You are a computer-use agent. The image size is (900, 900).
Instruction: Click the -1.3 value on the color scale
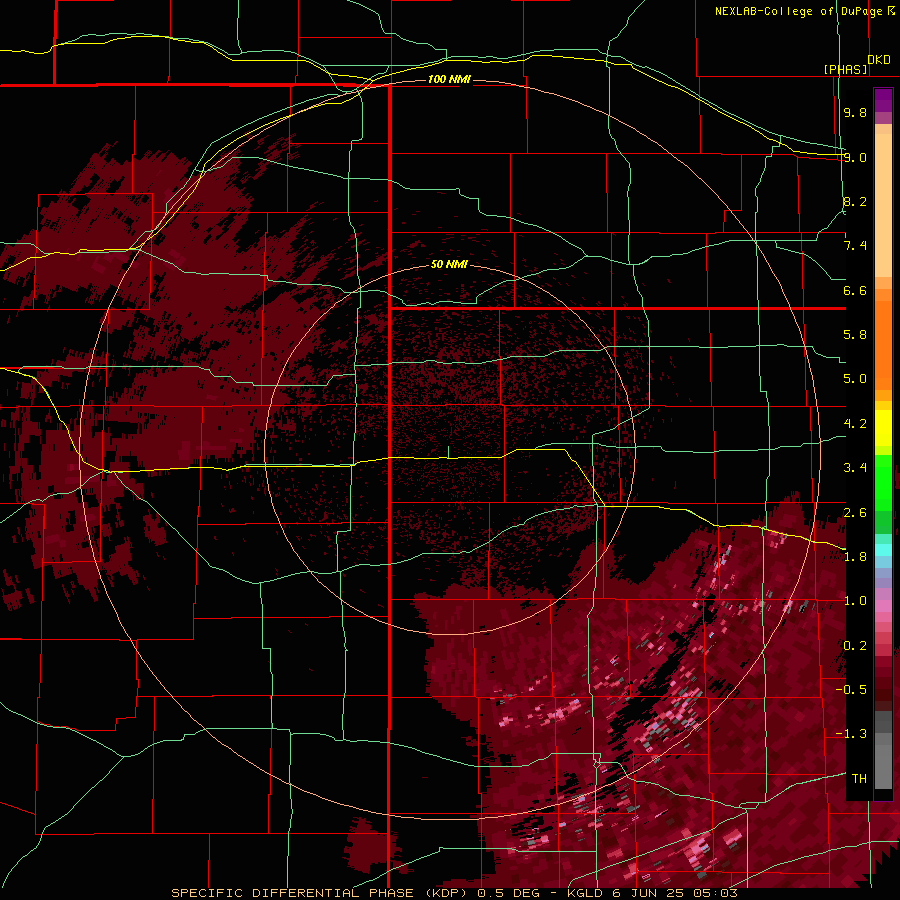[851, 734]
